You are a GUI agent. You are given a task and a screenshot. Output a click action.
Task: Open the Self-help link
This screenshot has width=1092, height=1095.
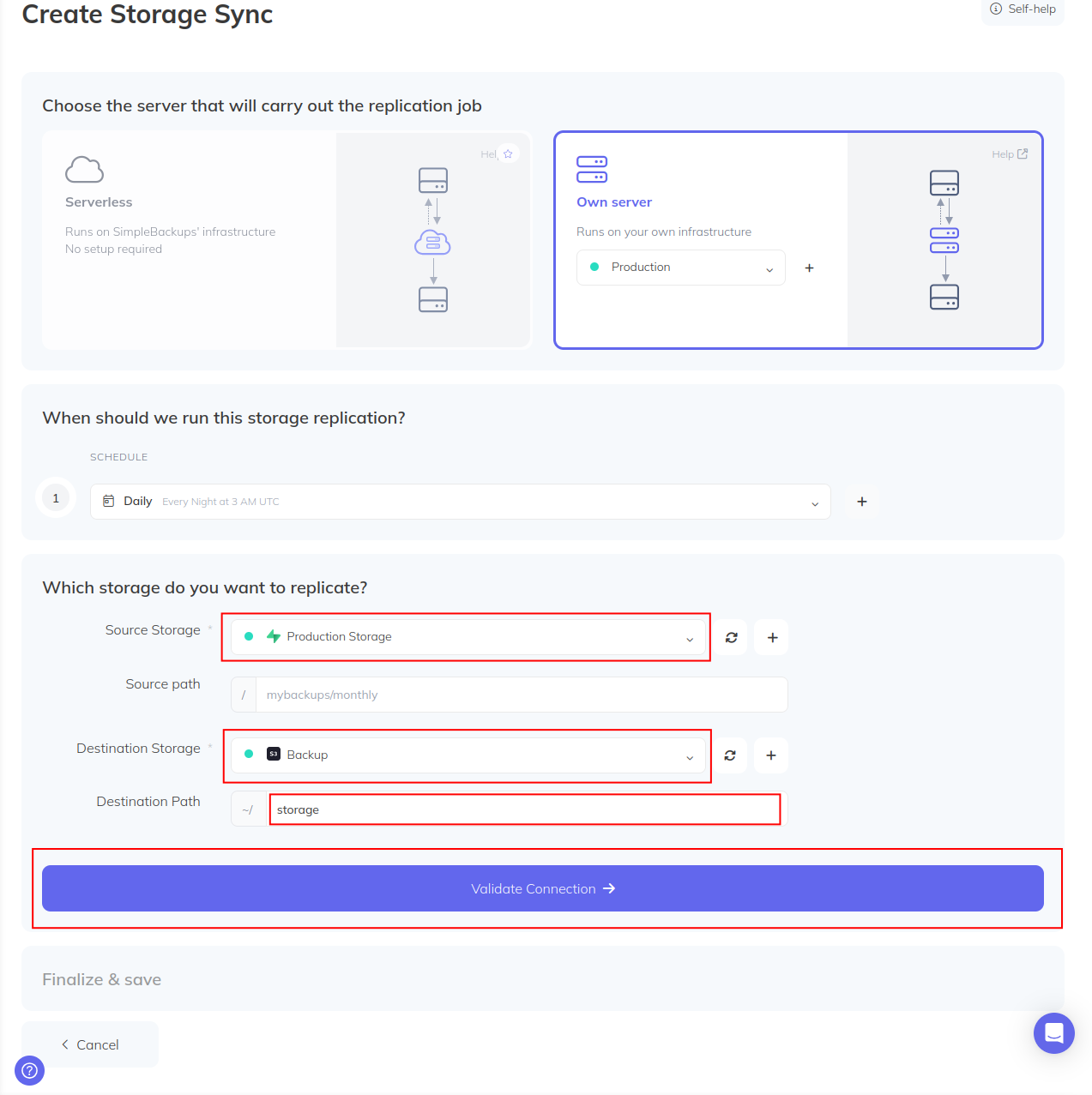click(1023, 9)
